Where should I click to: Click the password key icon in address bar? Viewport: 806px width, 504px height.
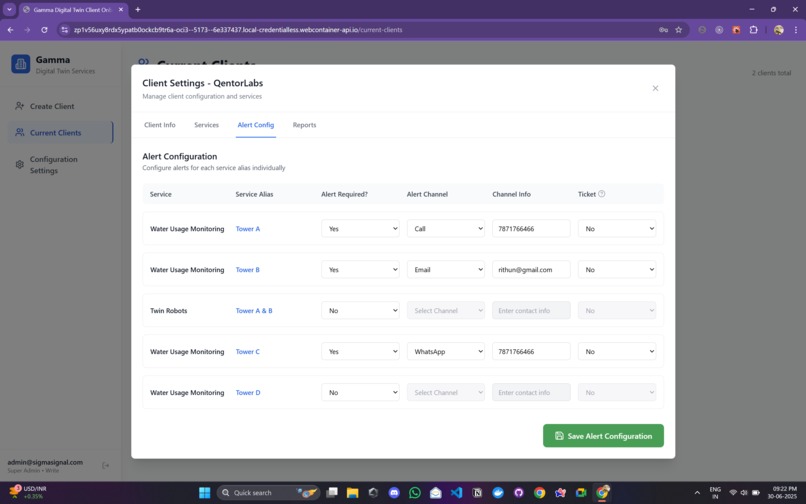(663, 30)
